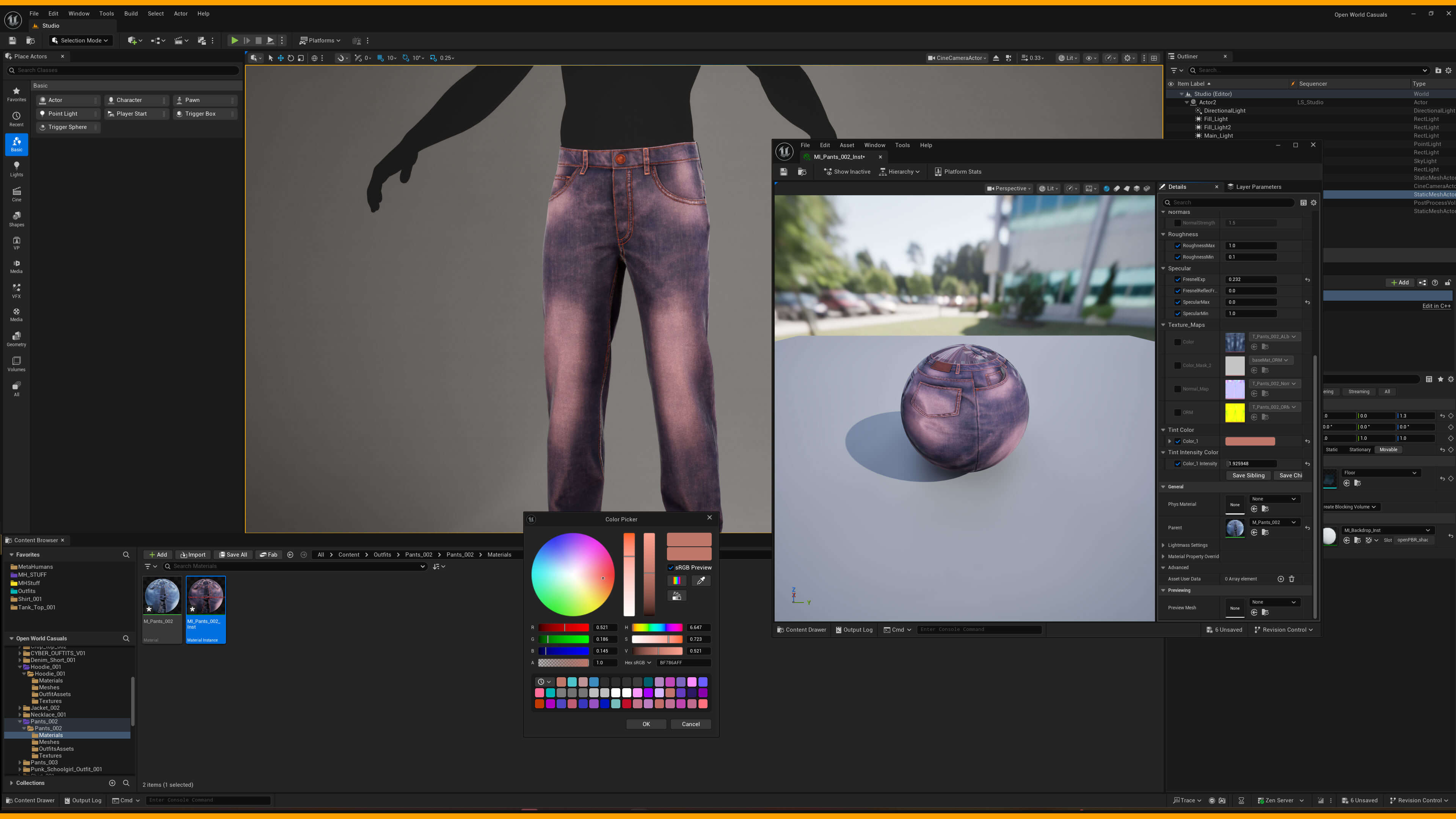
Task: Click the eyedropper tool in Color Picker
Action: (701, 581)
